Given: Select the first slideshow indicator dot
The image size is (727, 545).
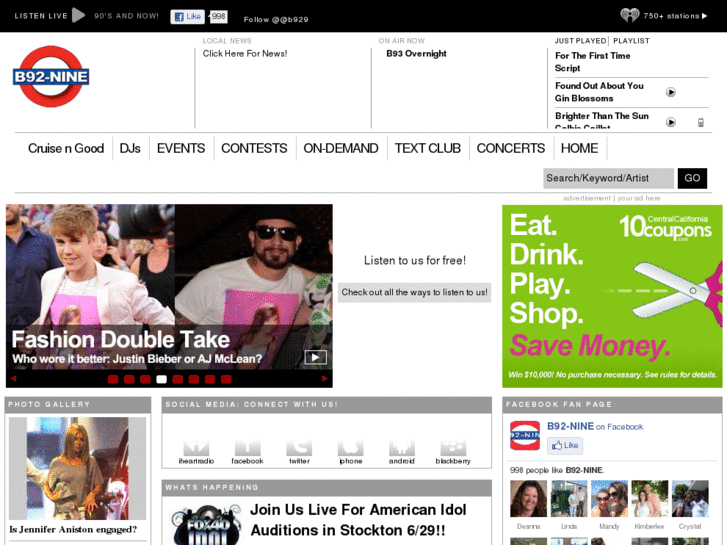Looking at the screenshot, I should click(113, 379).
